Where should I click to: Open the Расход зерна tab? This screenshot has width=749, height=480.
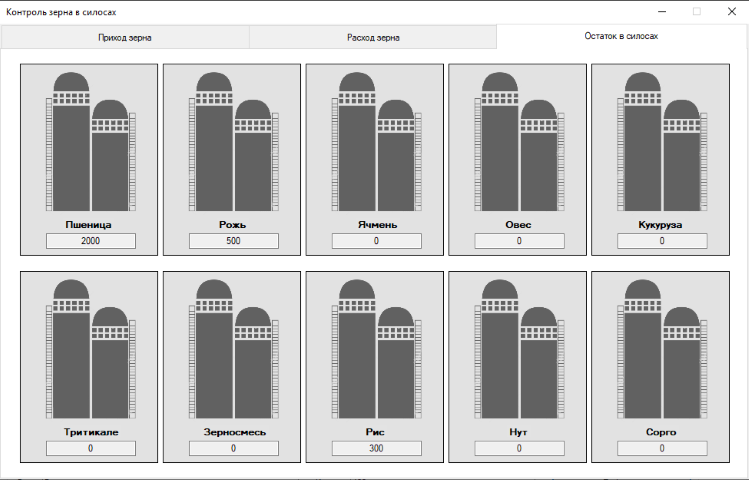click(373, 37)
